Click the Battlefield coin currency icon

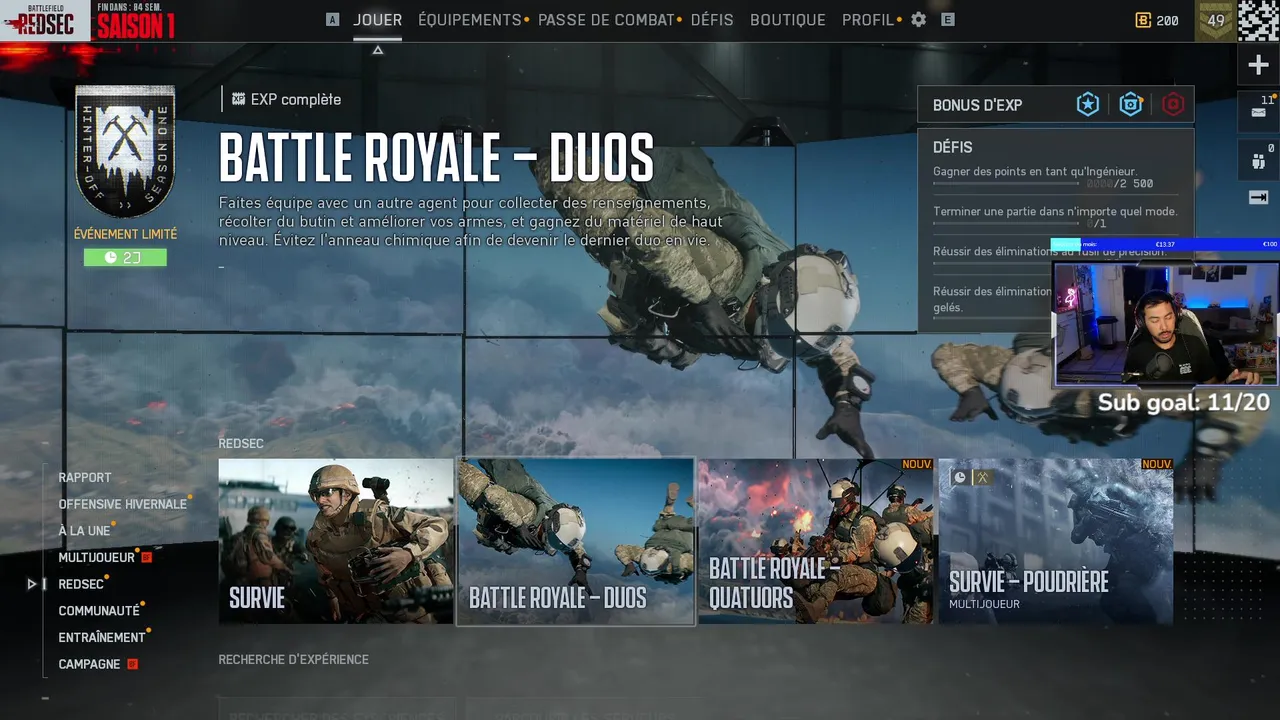point(1143,20)
